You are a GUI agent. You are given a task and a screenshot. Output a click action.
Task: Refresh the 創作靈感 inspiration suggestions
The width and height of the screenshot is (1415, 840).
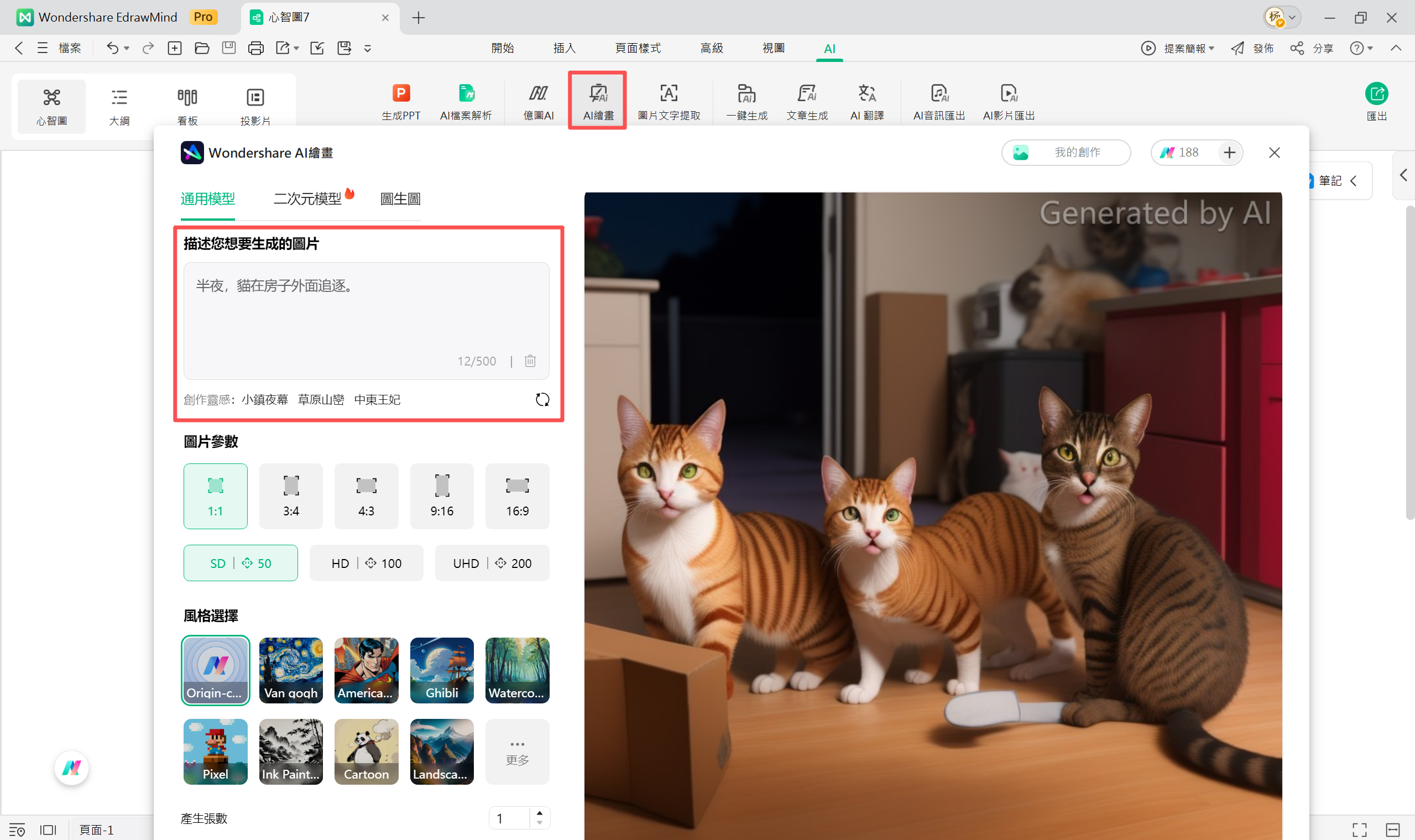[x=542, y=400]
